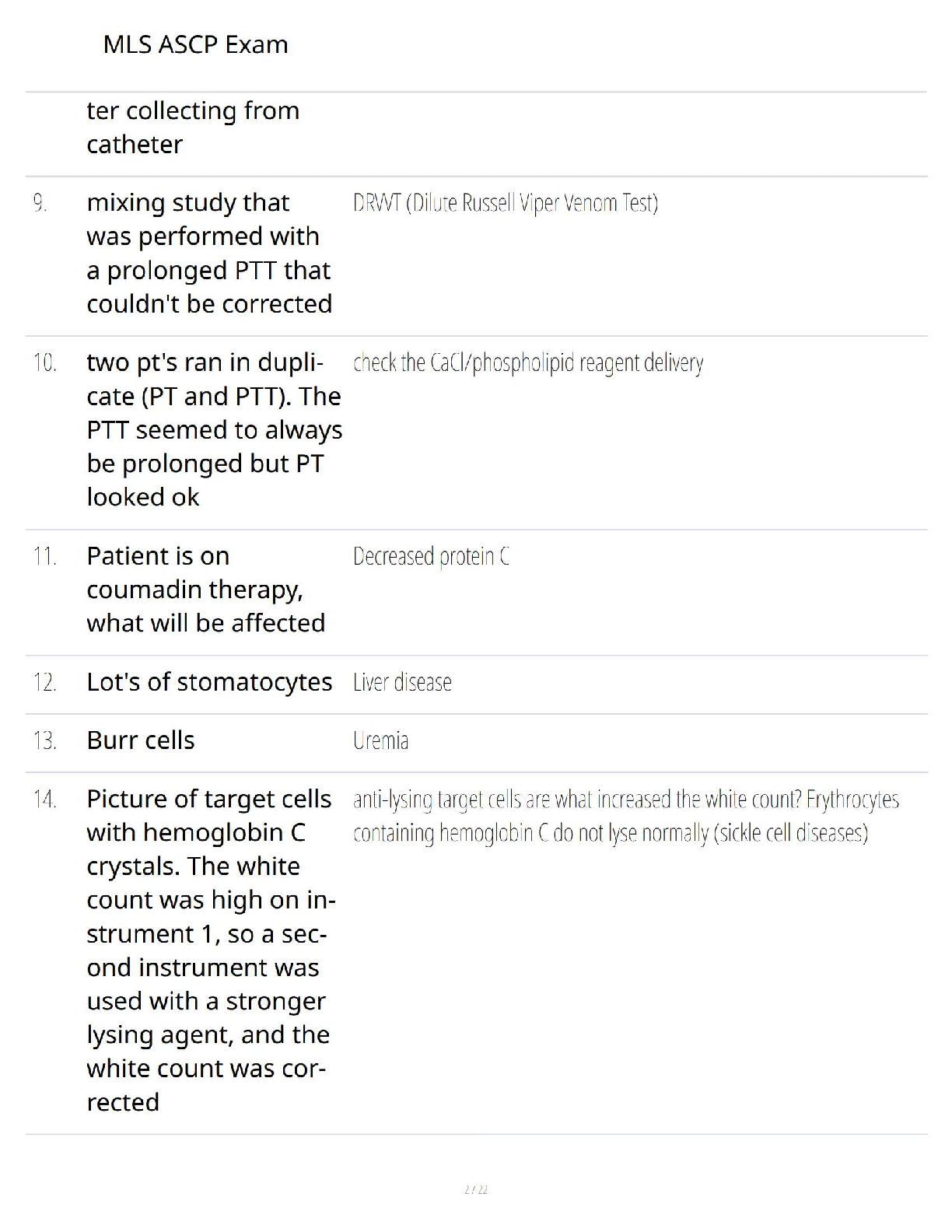The width and height of the screenshot is (952, 1232).
Task: Select the Burr cells term
Action: coord(141,740)
